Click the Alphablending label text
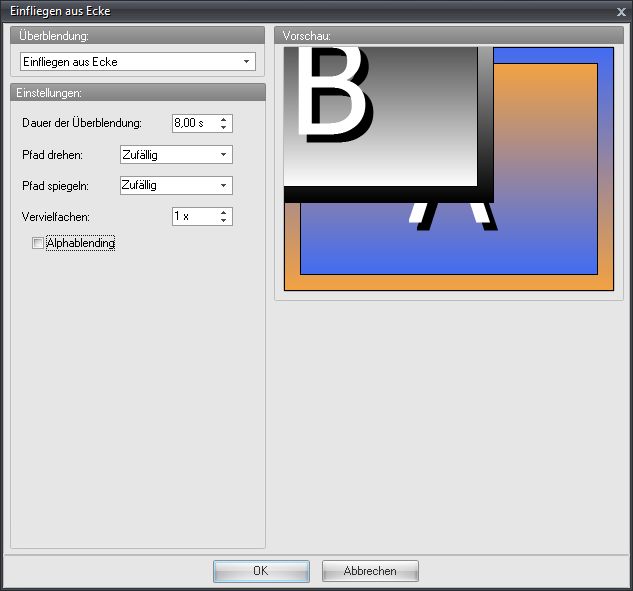The height and width of the screenshot is (591, 633). (x=80, y=243)
